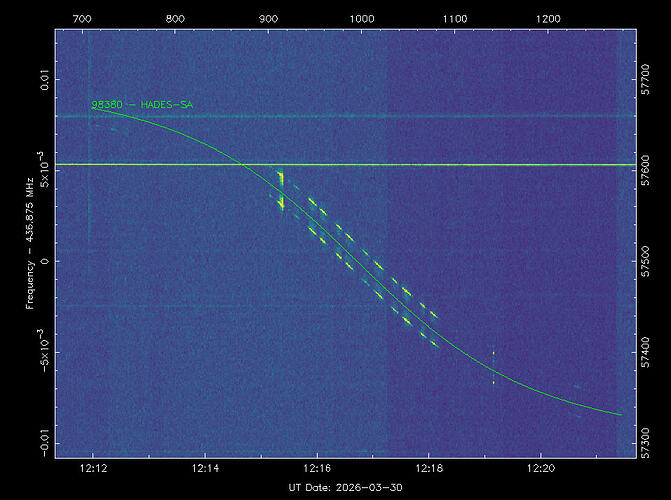Screen dimensions: 671x500
Task: Click the 12:20 time tick label
Action: [x=540, y=466]
